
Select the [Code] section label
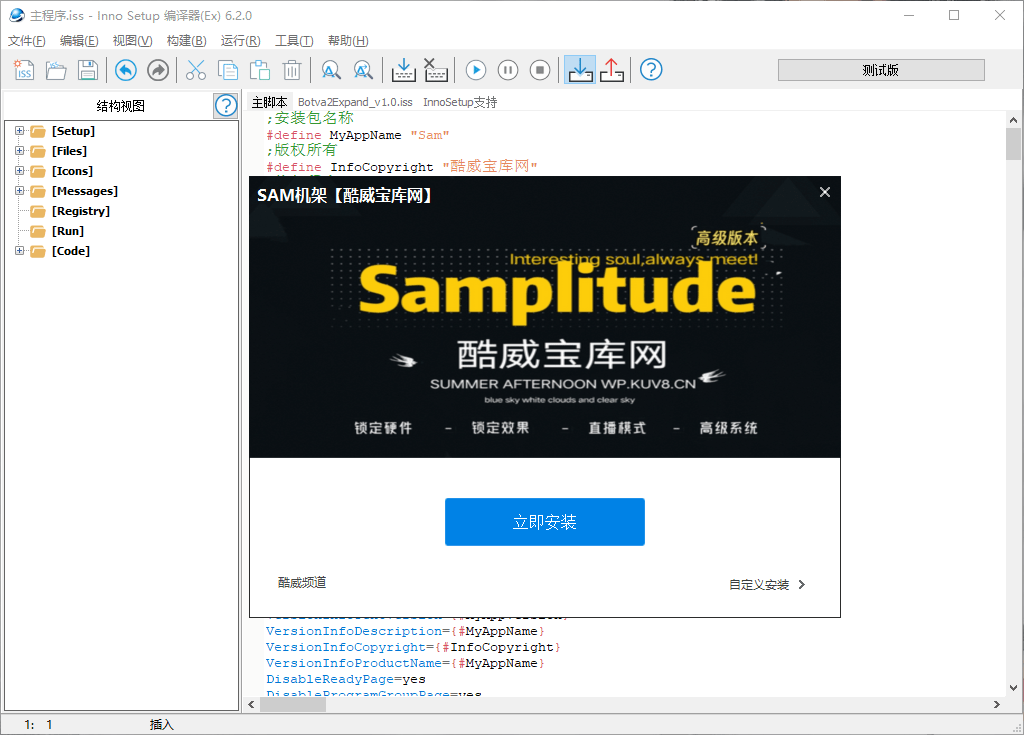coord(71,251)
